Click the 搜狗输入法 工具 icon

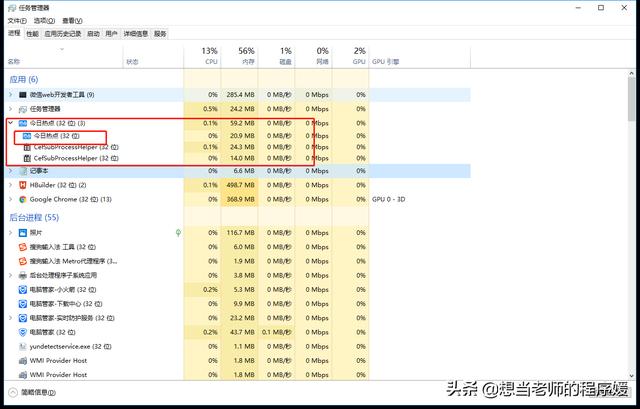click(23, 247)
